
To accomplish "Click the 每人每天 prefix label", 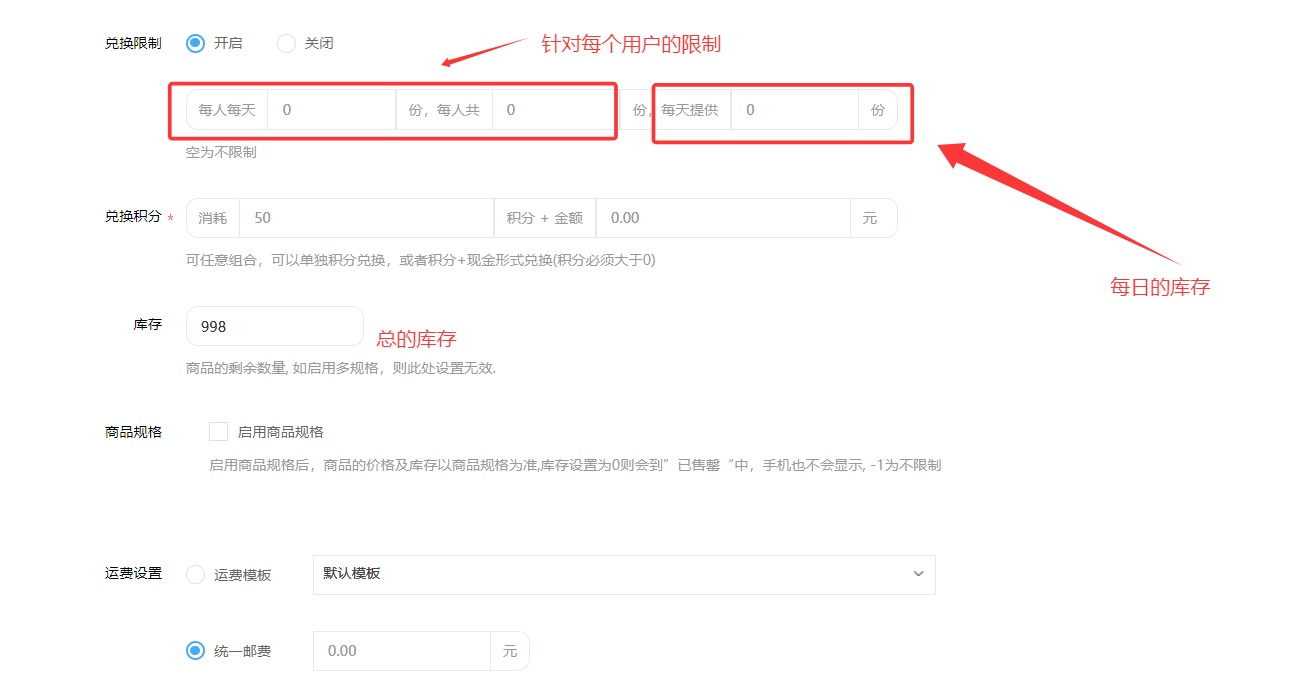I will (x=227, y=110).
